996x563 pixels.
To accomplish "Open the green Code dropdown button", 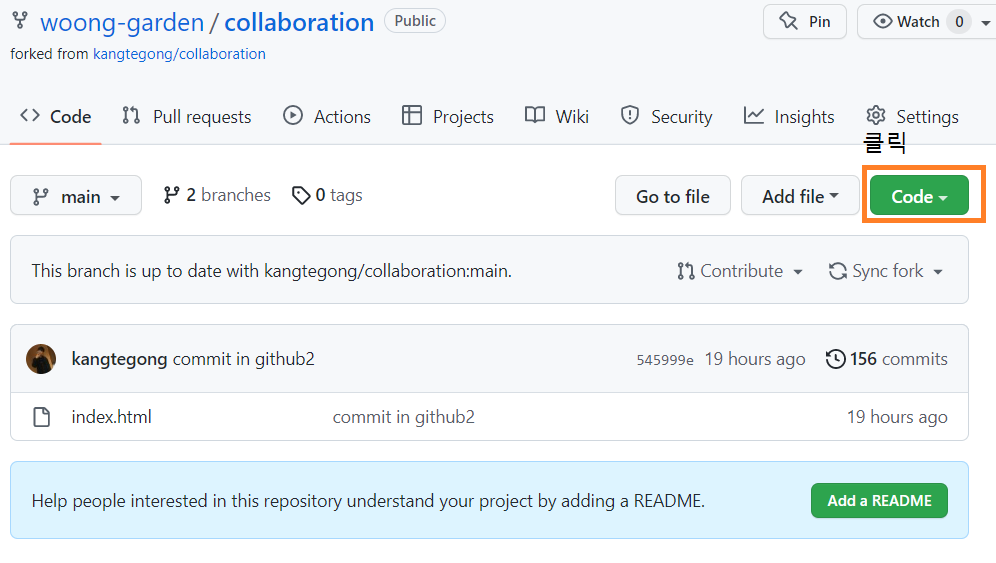I will coord(919,196).
